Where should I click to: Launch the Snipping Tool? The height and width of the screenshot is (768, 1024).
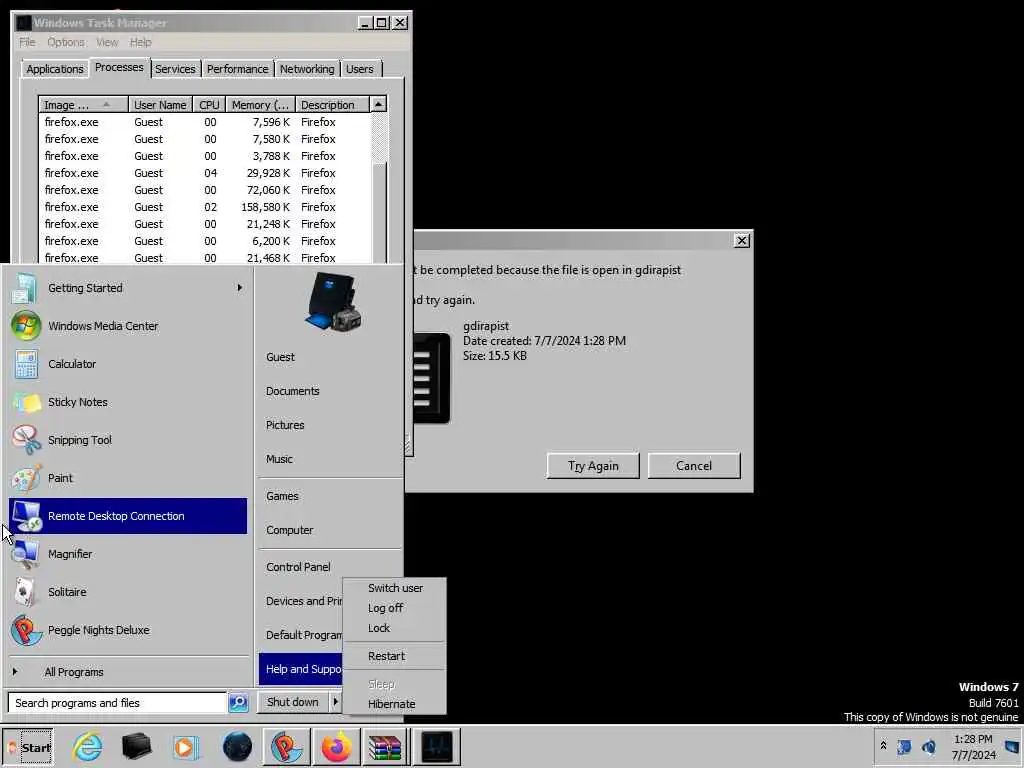128,440
